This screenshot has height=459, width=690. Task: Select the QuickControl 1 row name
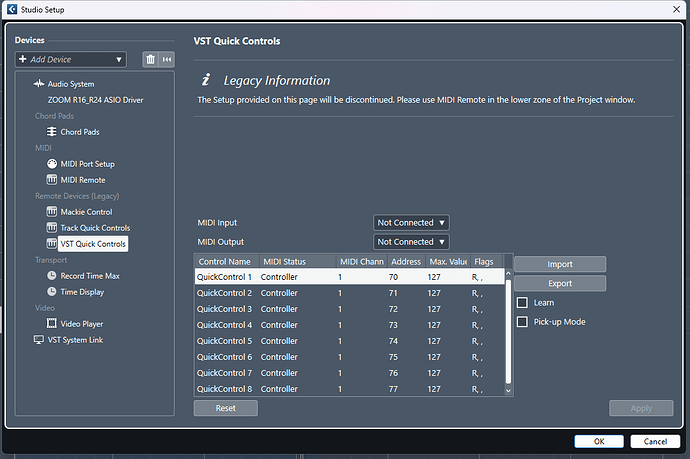point(224,277)
